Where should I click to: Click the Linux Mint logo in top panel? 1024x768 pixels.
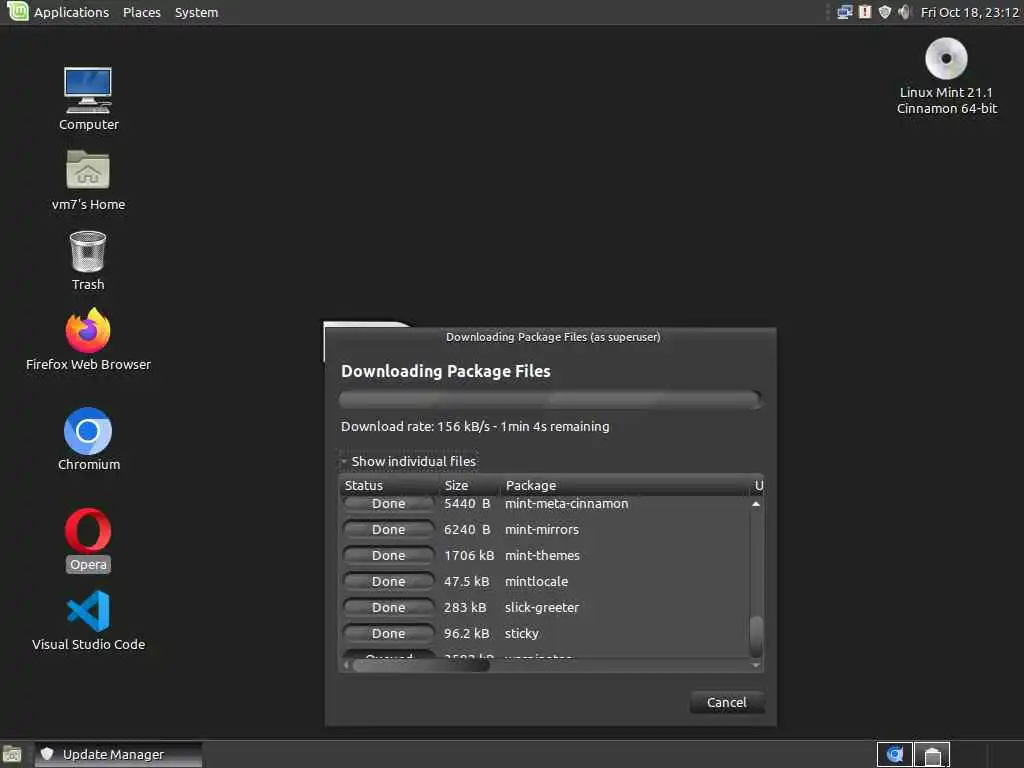[18, 11]
